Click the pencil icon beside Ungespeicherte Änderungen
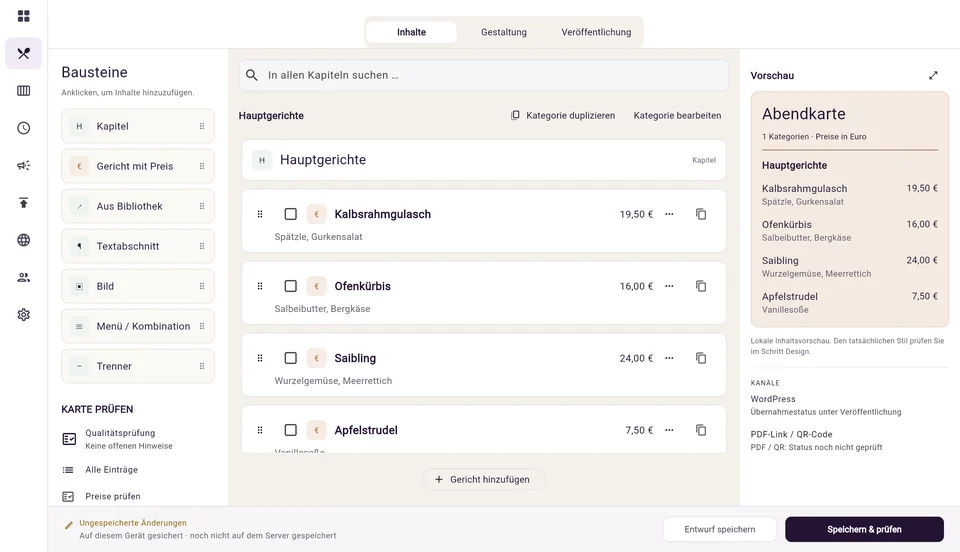960x552 pixels. coord(69,524)
